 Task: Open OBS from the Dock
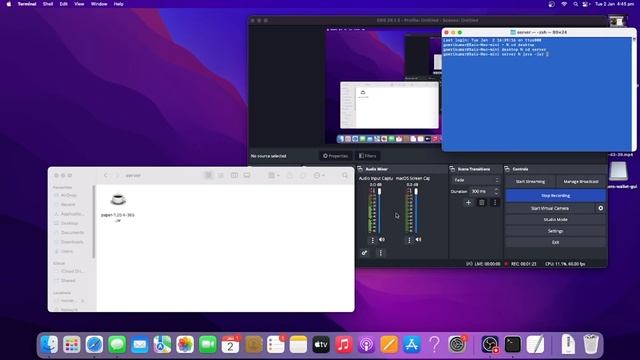[490, 344]
